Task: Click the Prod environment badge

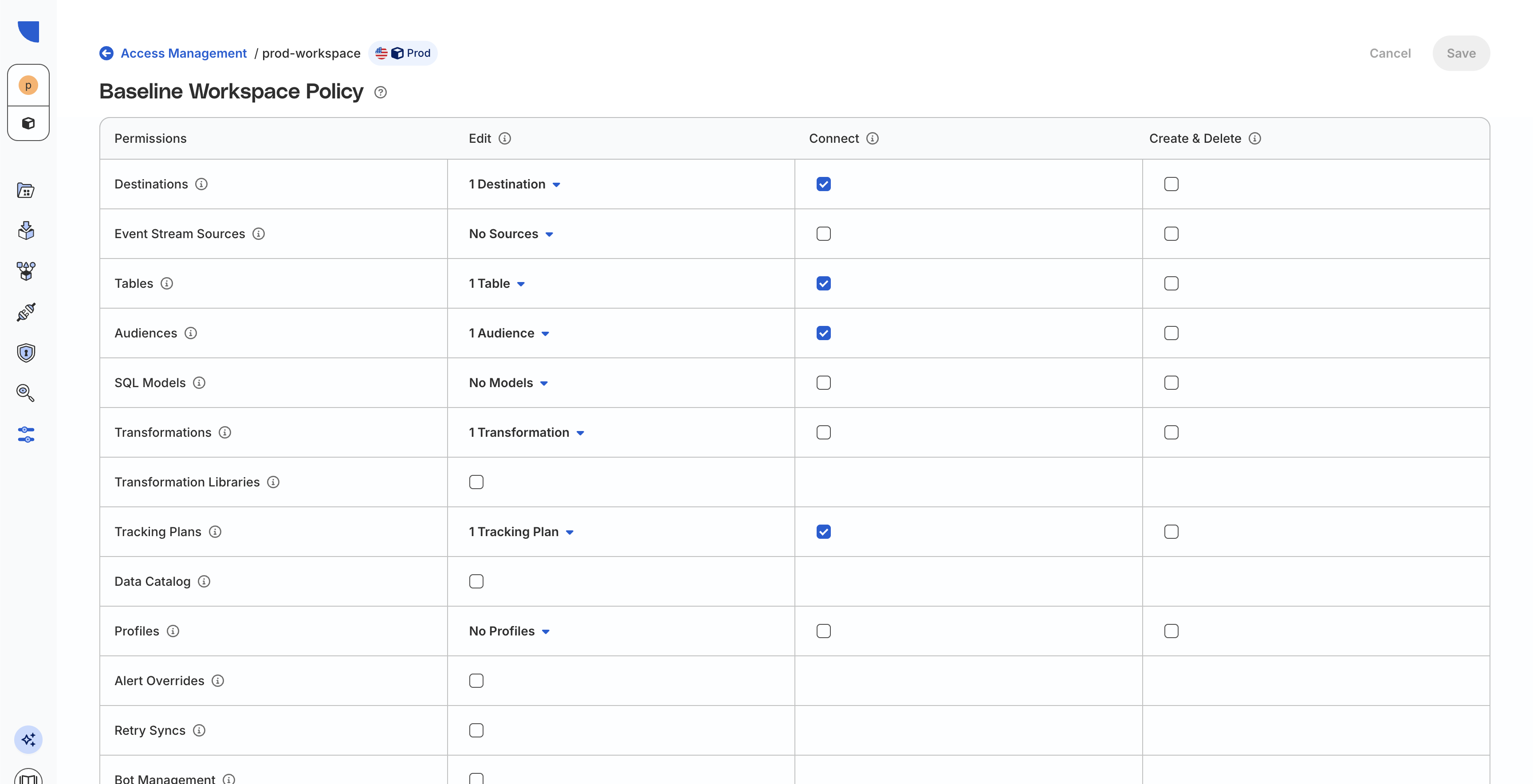Action: pyautogui.click(x=404, y=54)
